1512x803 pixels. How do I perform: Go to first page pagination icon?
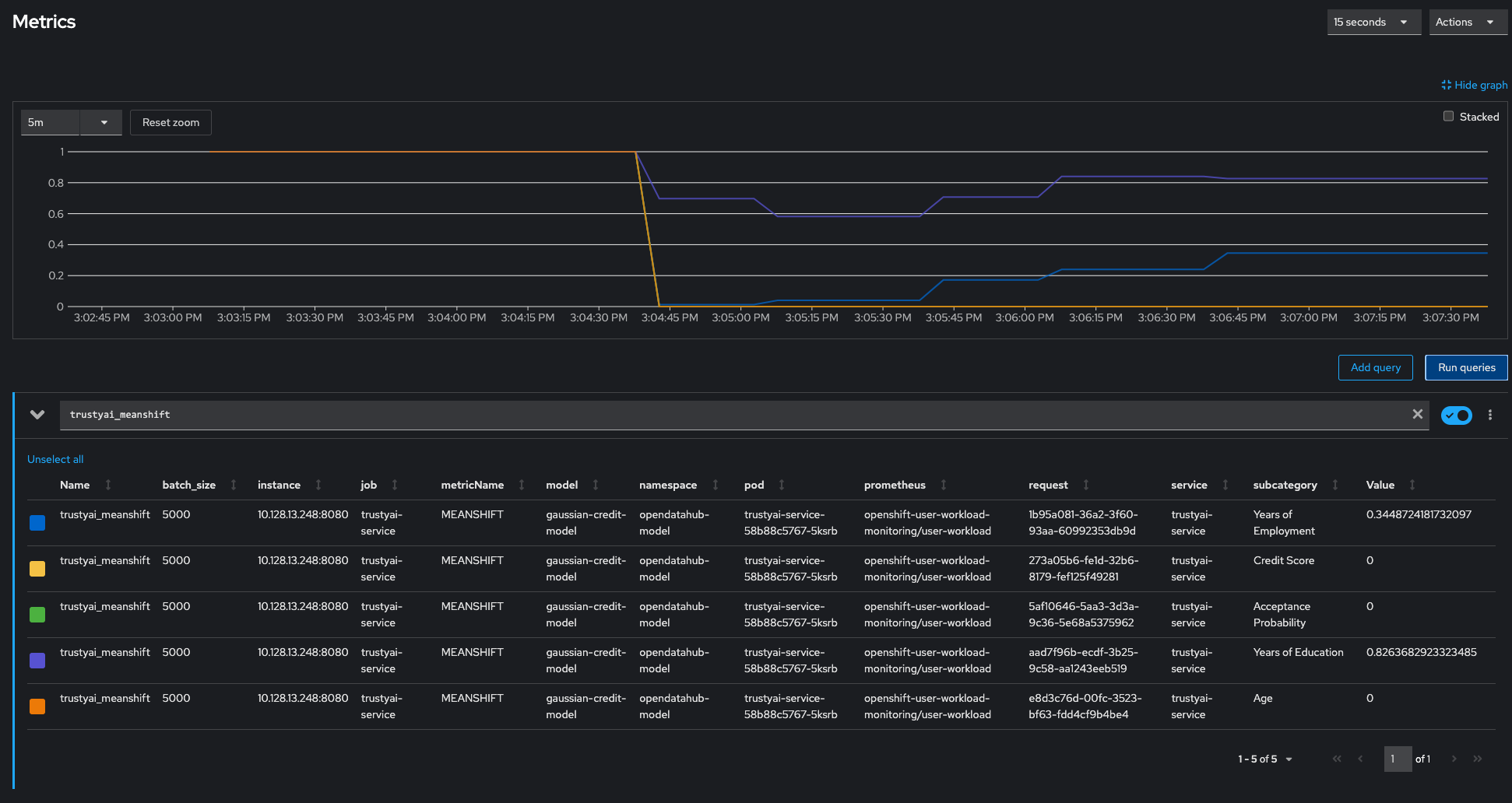coord(1337,759)
